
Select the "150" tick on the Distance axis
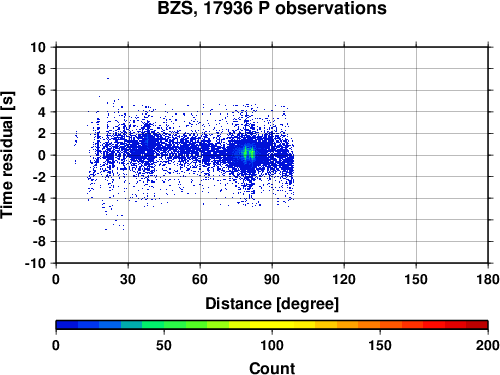pos(416,279)
